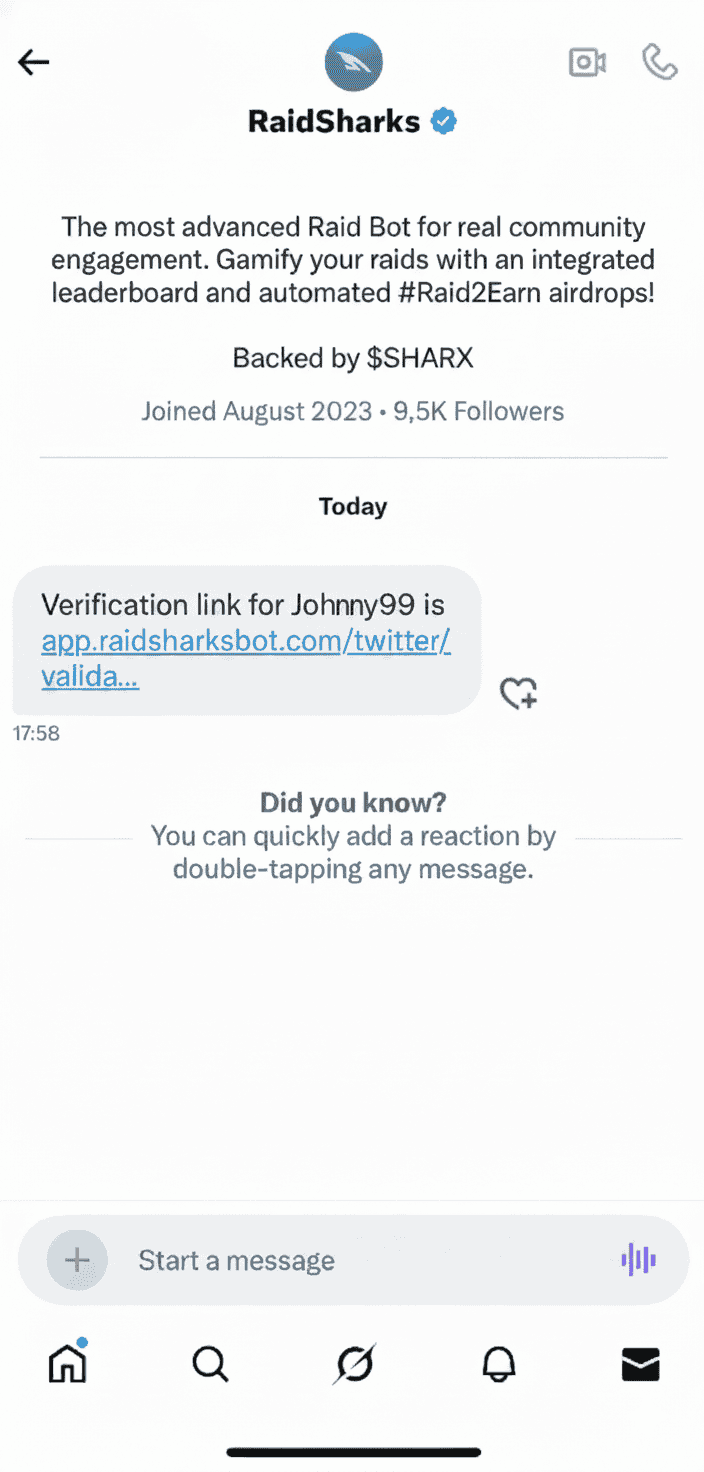Screen dimensions: 704x1472
Task: Select the Verification link message bubble
Action: click(x=246, y=606)
